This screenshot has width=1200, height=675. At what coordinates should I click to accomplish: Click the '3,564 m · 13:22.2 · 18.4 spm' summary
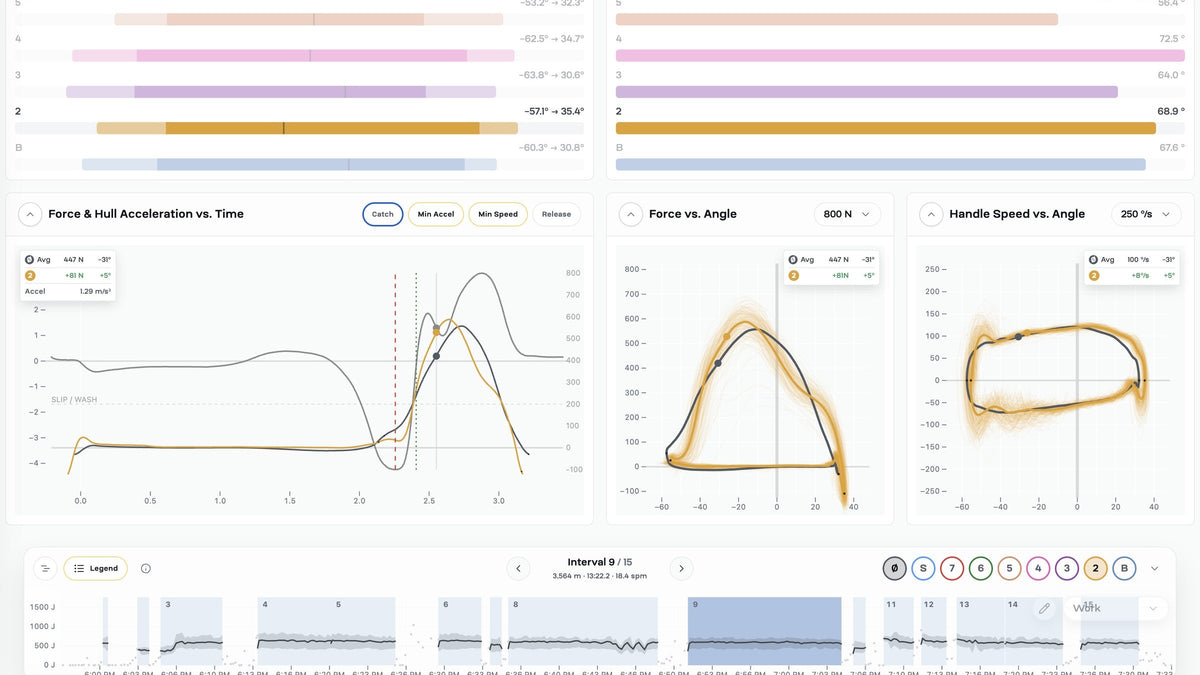599,576
